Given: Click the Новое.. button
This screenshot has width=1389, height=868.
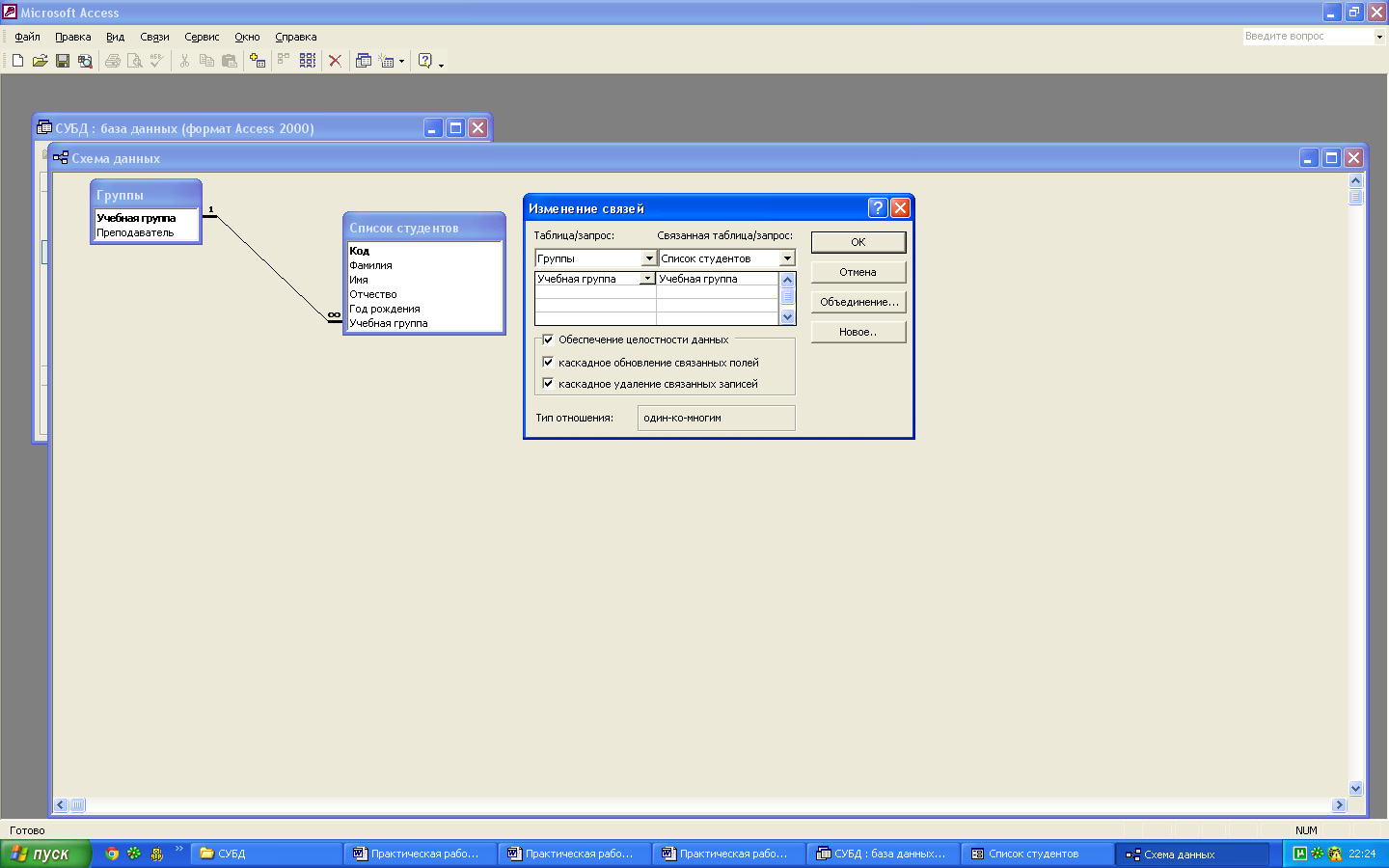Looking at the screenshot, I should pos(858,332).
